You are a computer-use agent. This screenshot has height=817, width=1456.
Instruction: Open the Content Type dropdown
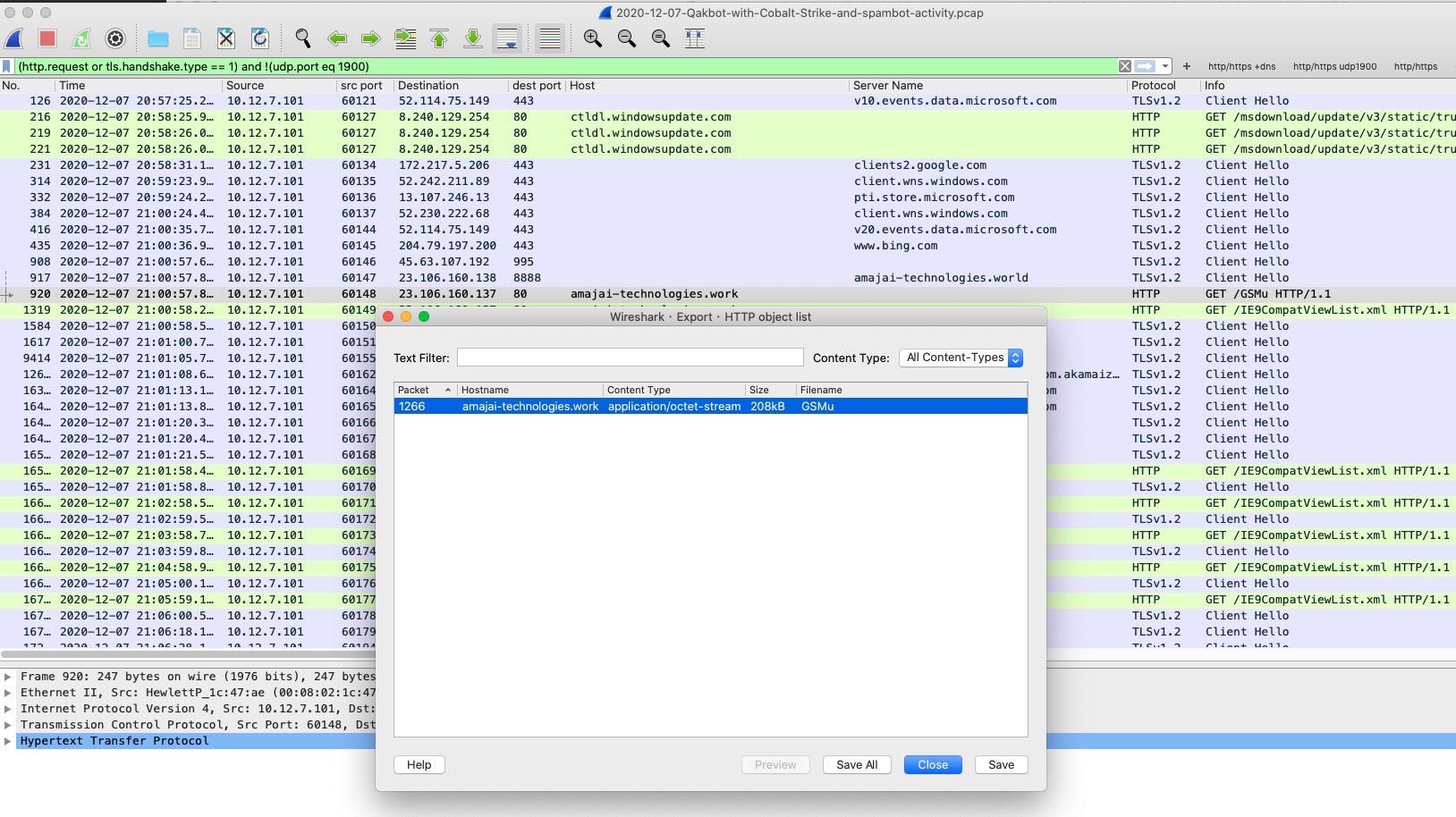click(x=961, y=358)
